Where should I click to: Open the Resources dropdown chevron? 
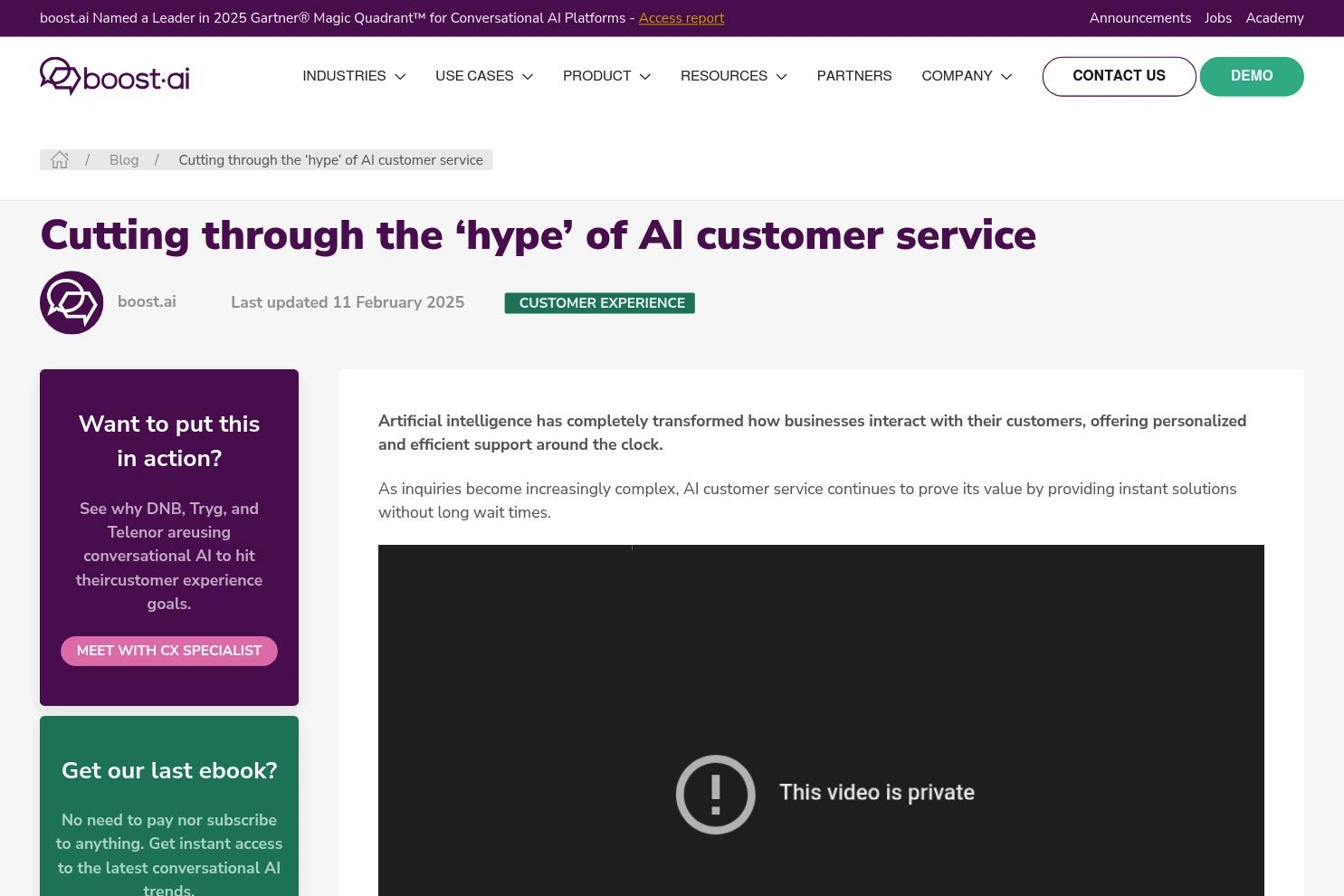[782, 77]
